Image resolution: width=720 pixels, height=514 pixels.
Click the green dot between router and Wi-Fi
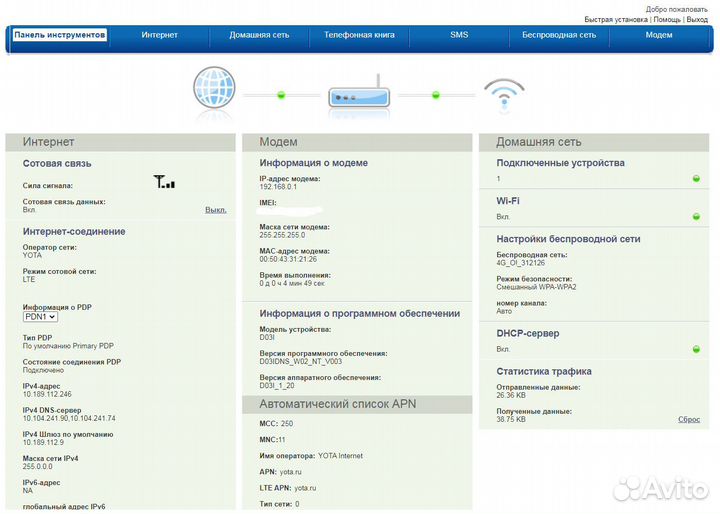tap(436, 95)
